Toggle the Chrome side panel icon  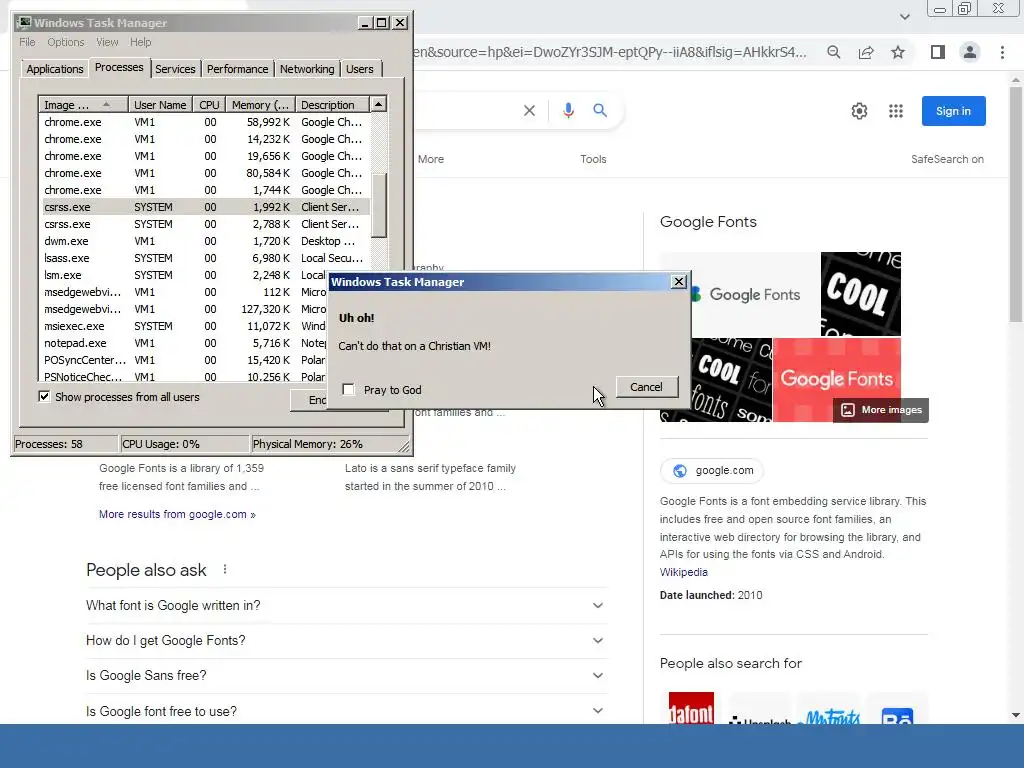pos(938,52)
